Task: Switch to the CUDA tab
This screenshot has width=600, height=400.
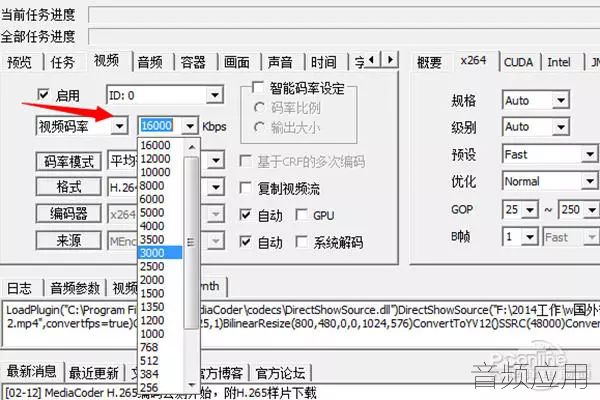Action: click(518, 62)
